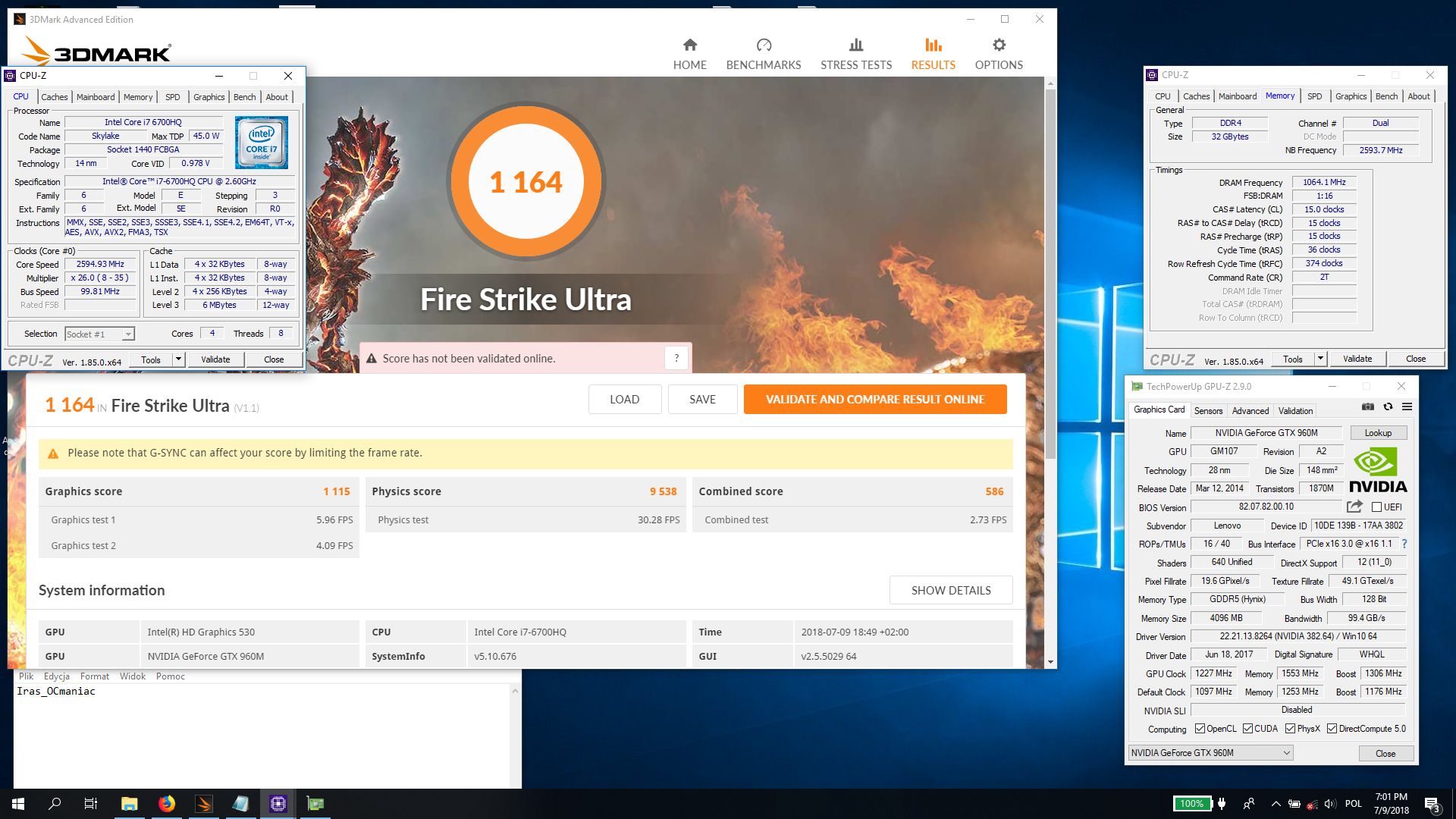Toggle the CUDA checkbox

point(1247,729)
